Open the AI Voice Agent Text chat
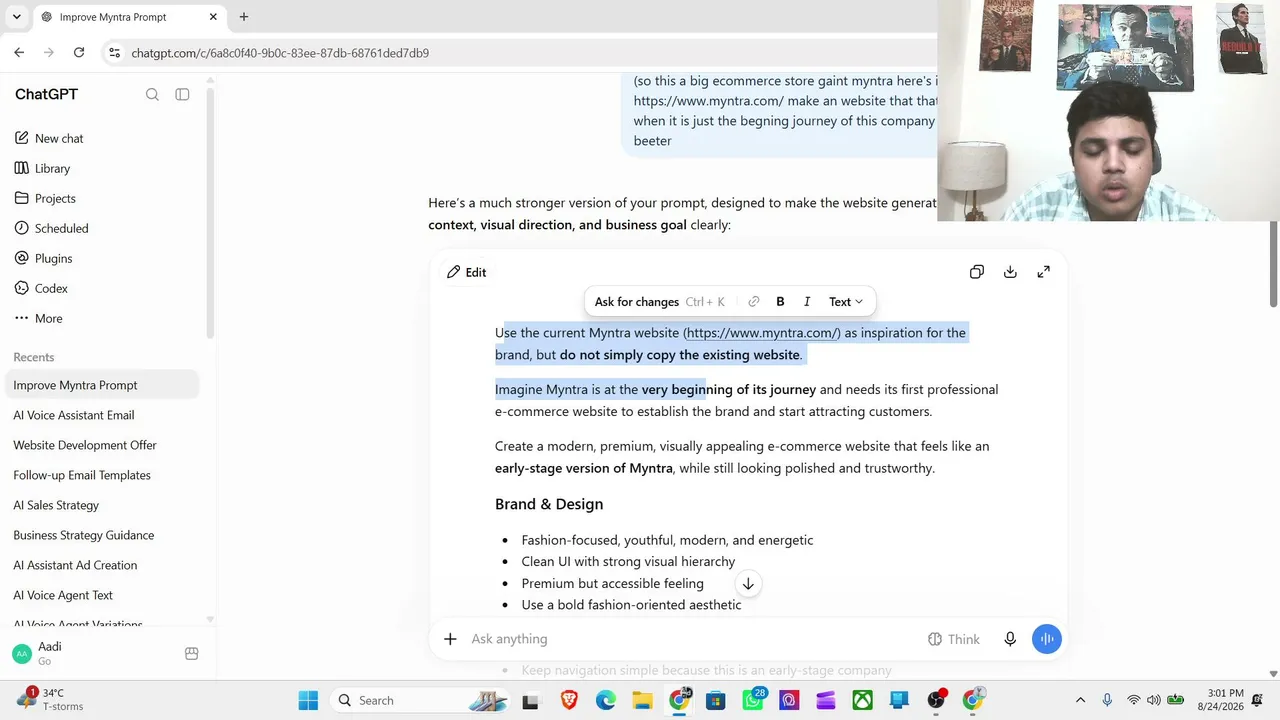The height and width of the screenshot is (720, 1280). (102, 595)
